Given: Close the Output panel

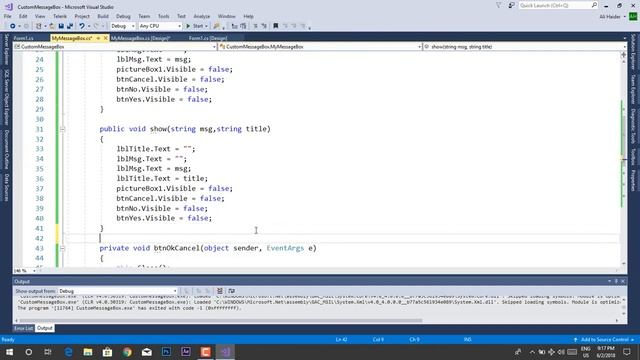Looking at the screenshot, I should click(623, 281).
